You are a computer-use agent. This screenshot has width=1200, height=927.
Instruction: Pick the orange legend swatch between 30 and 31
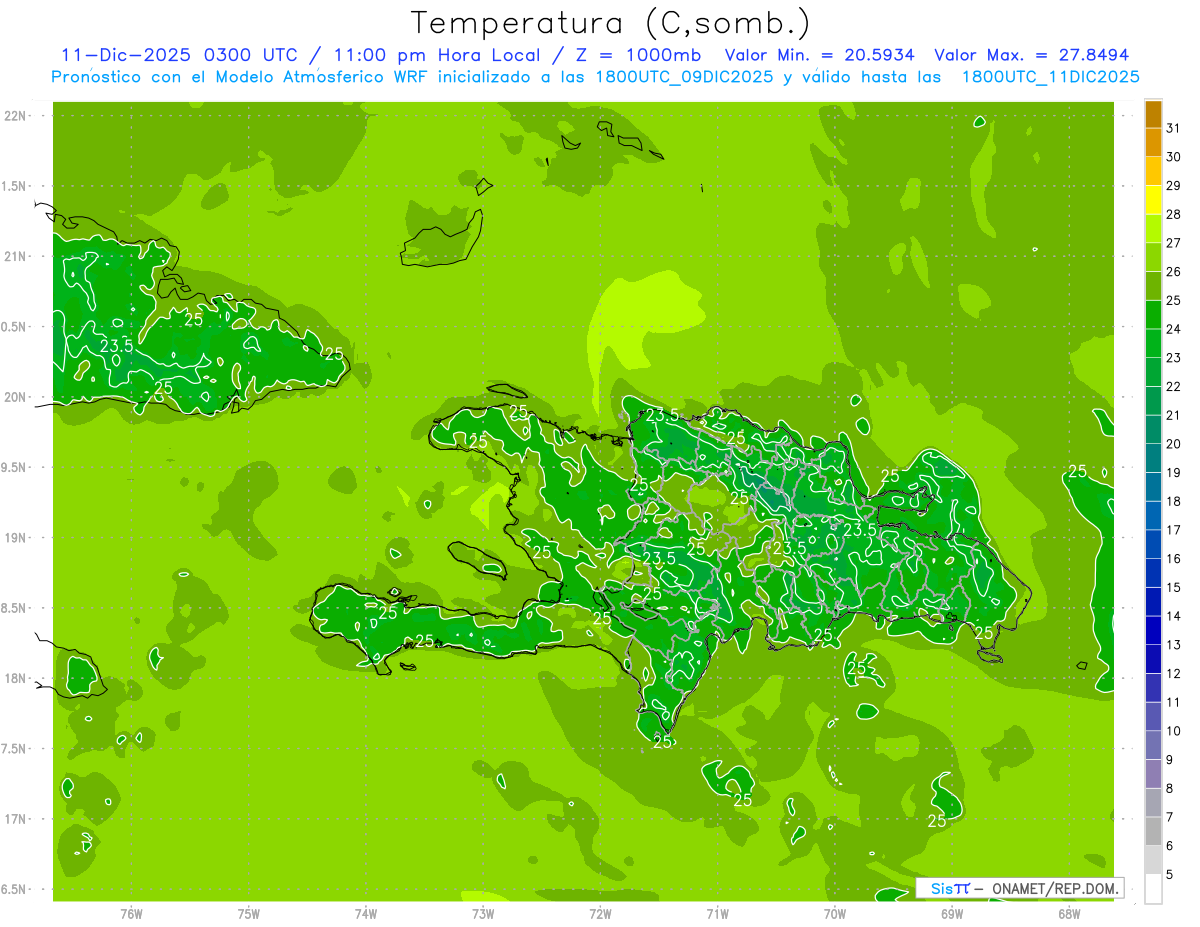[x=1154, y=143]
